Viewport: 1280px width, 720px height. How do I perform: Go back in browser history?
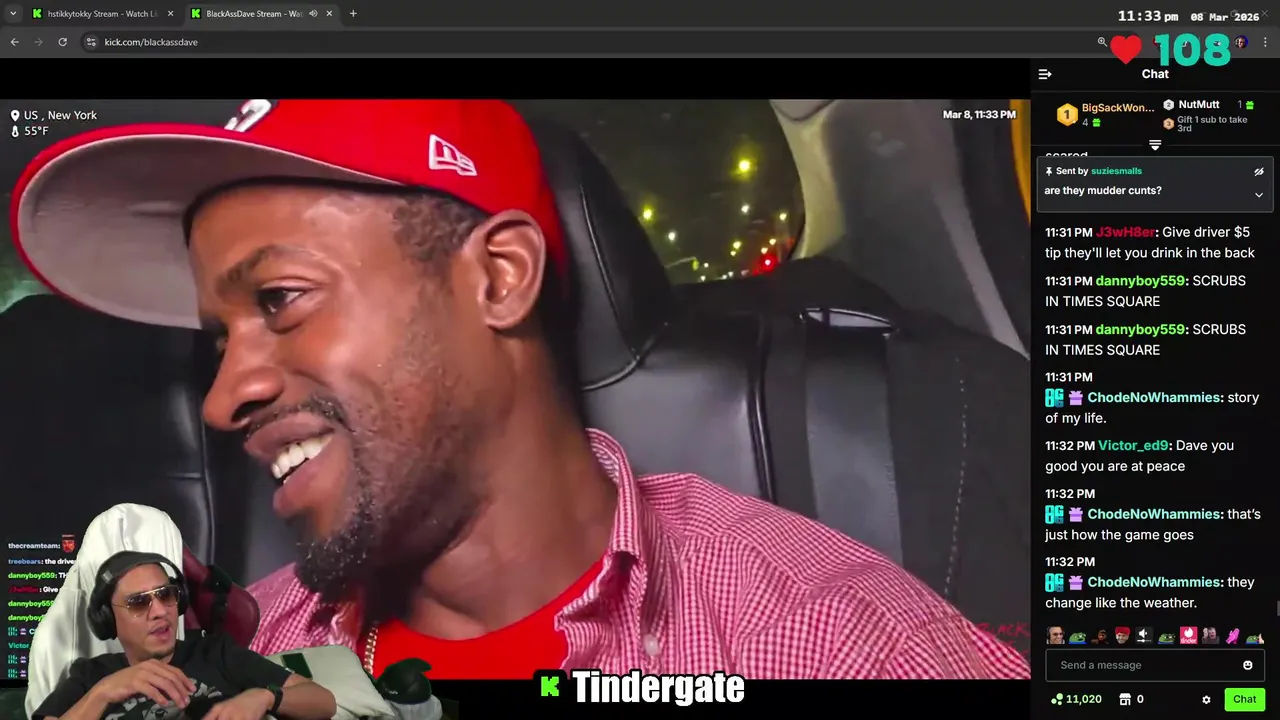14,42
